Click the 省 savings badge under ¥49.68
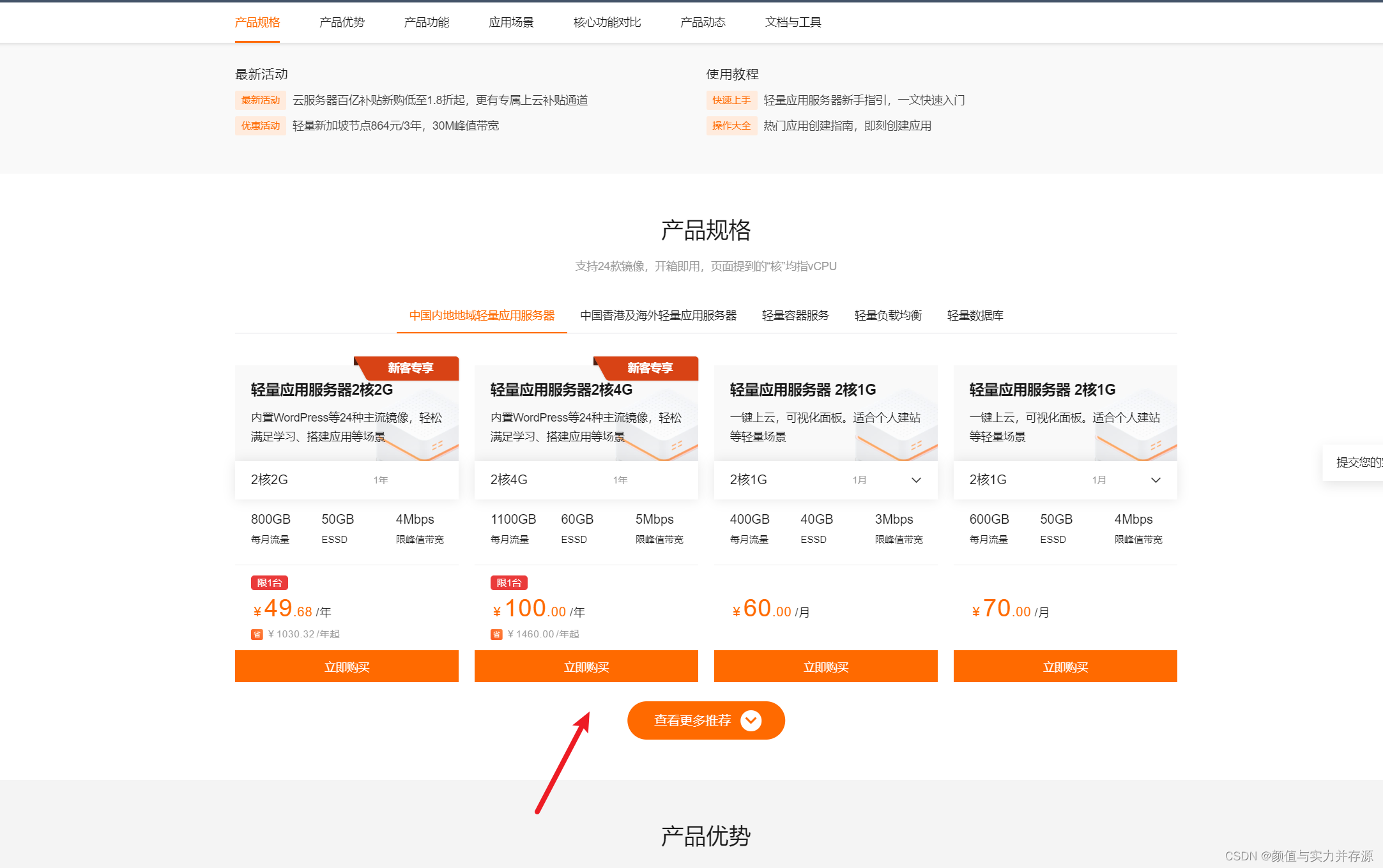Viewport: 1383px width, 868px height. (x=257, y=634)
